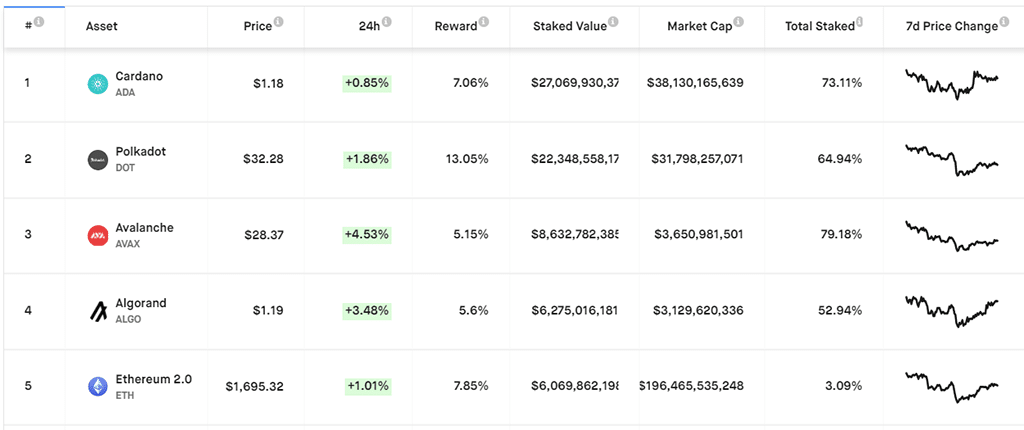This screenshot has width=1024, height=430.
Task: Sort by Total Staked column header
Action: point(820,26)
